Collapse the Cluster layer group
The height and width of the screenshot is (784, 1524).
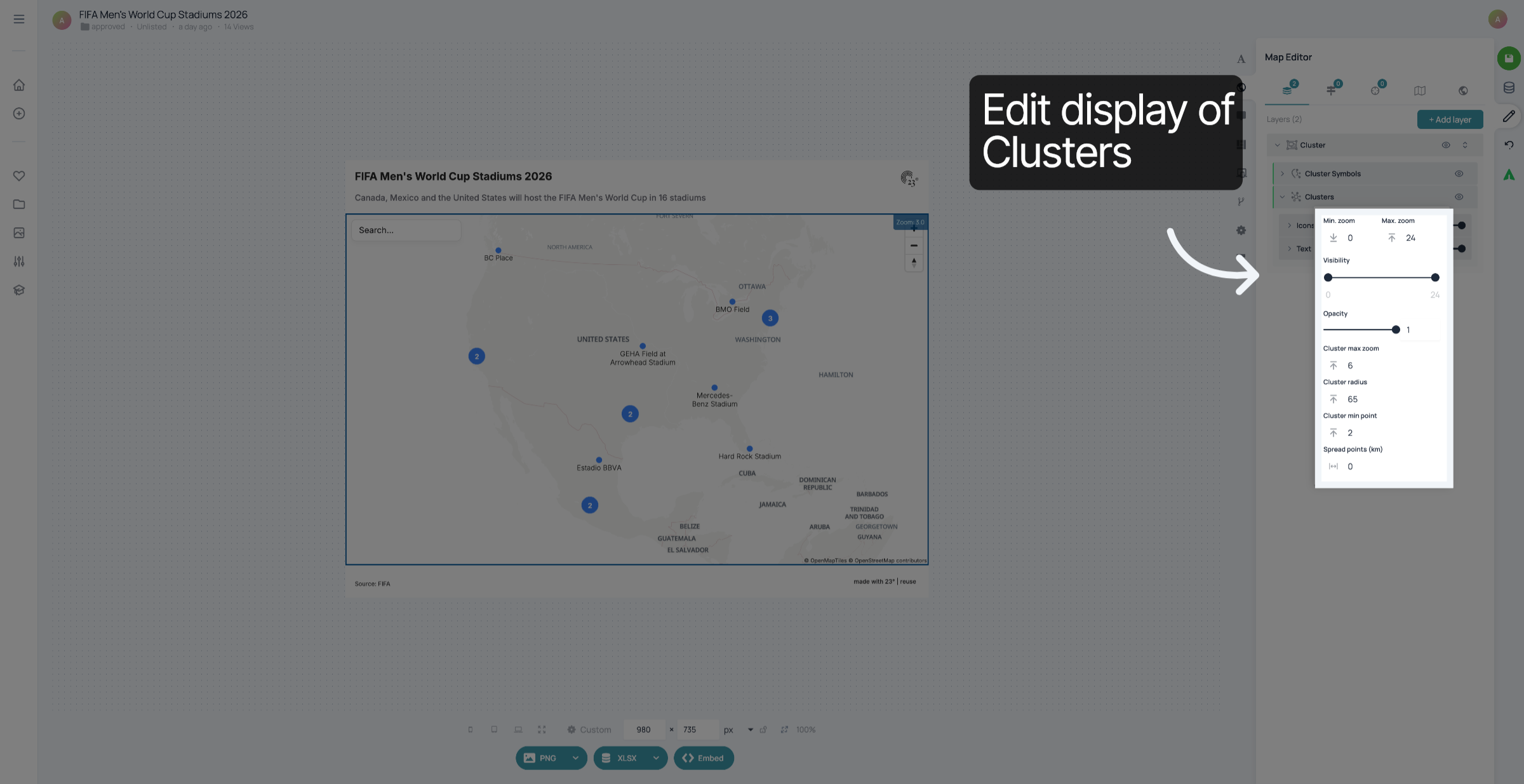pyautogui.click(x=1278, y=145)
